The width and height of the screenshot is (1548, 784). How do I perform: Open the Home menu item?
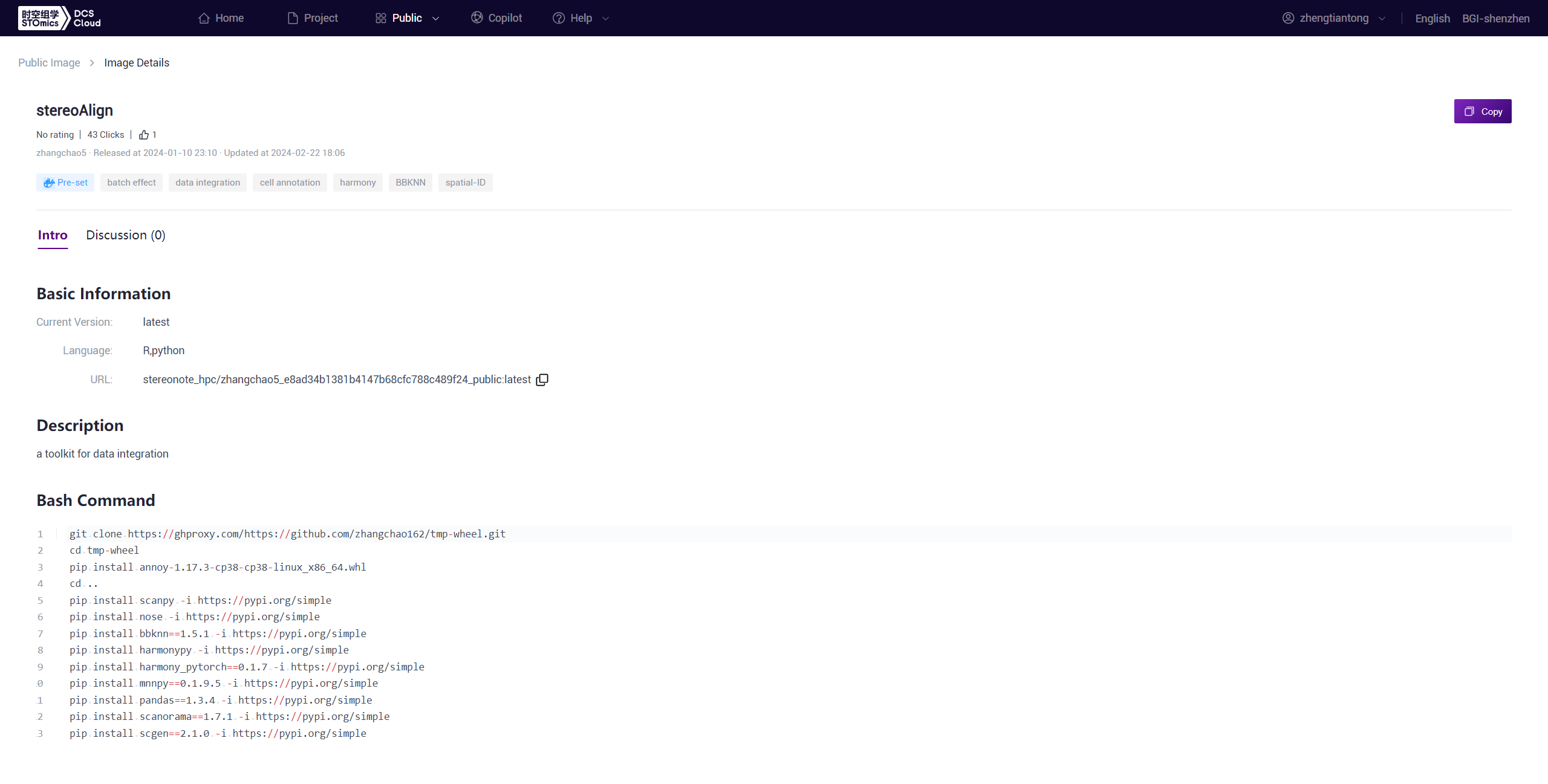[221, 18]
